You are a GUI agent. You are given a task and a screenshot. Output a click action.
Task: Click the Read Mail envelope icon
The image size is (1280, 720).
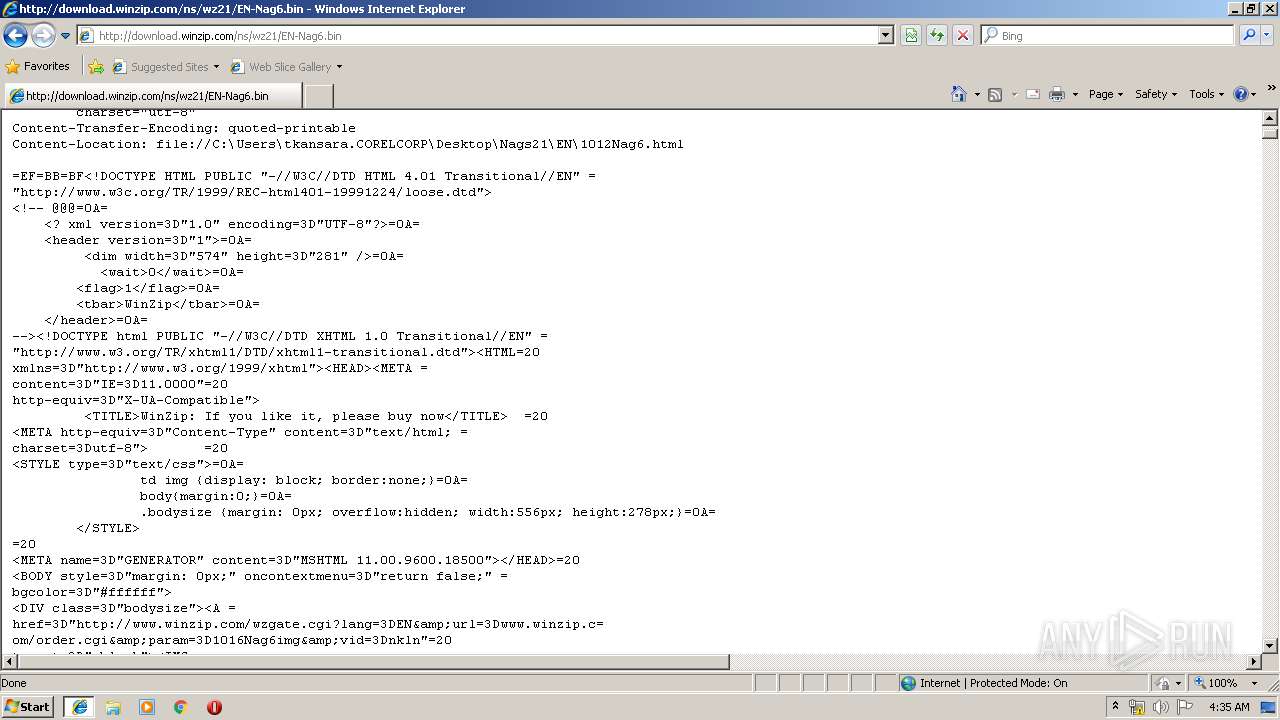(1033, 94)
